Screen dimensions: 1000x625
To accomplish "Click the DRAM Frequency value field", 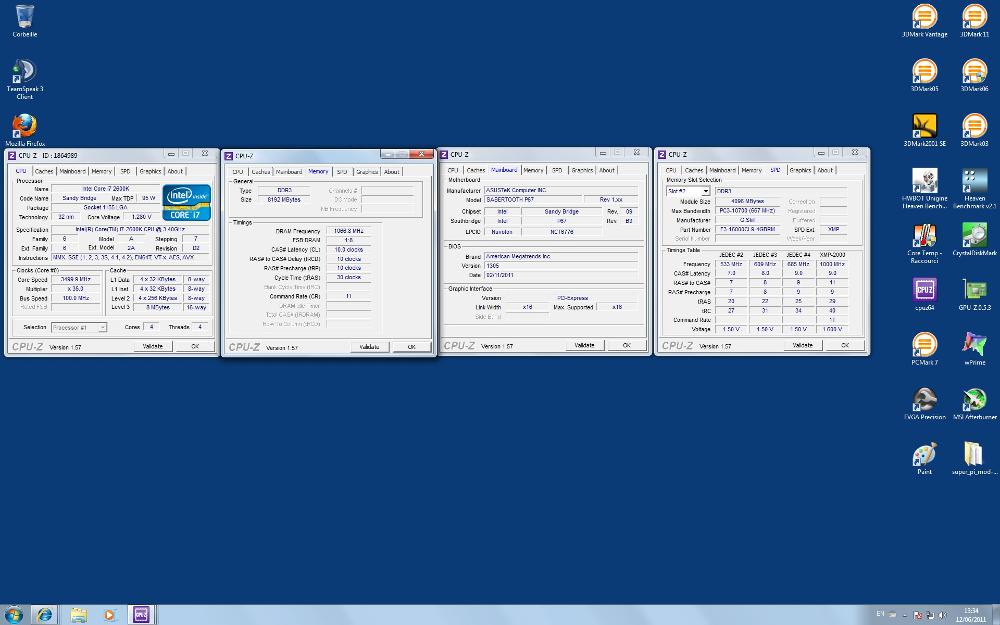I will pos(348,231).
